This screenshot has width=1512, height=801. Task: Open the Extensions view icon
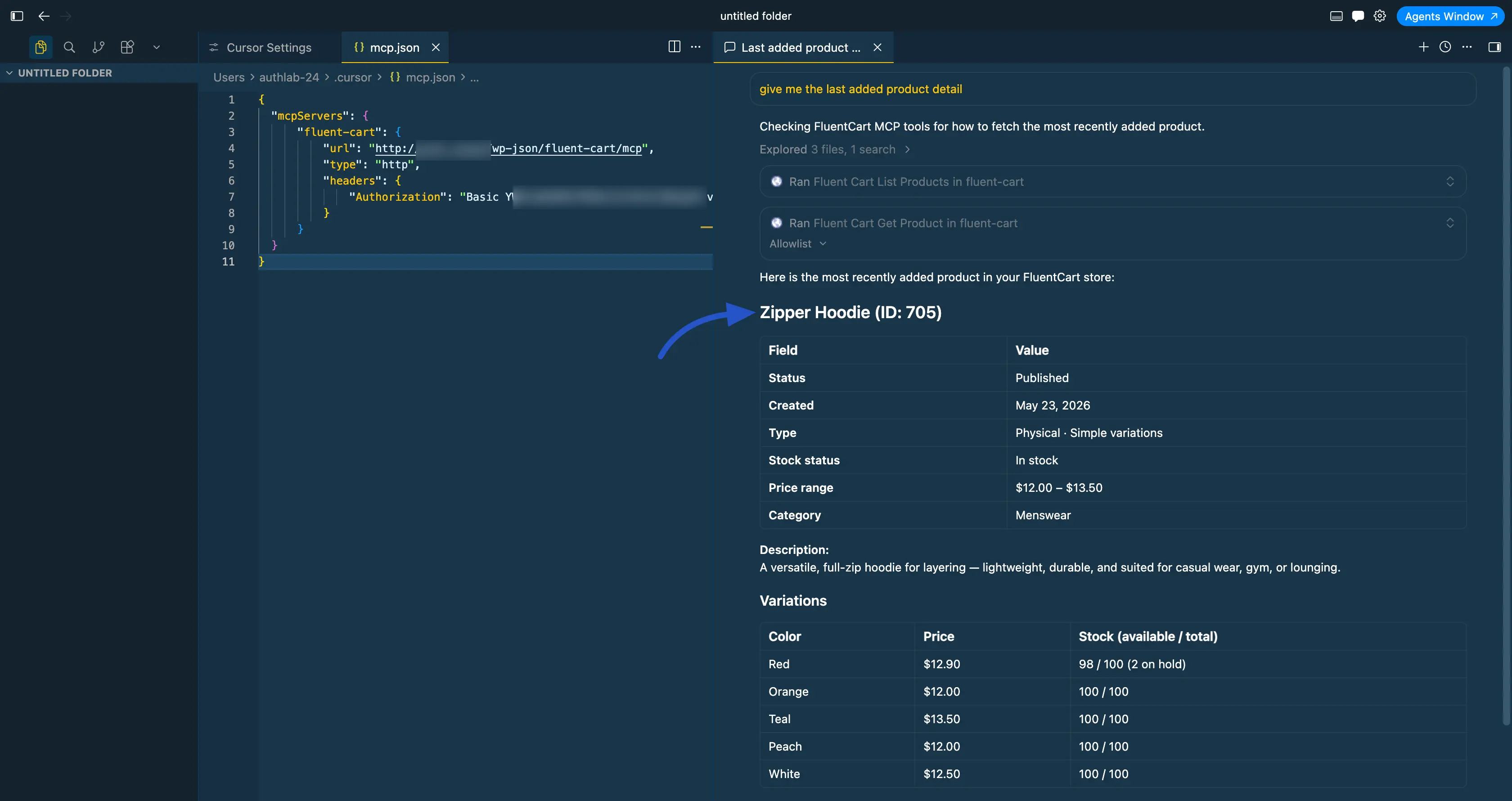pos(127,47)
